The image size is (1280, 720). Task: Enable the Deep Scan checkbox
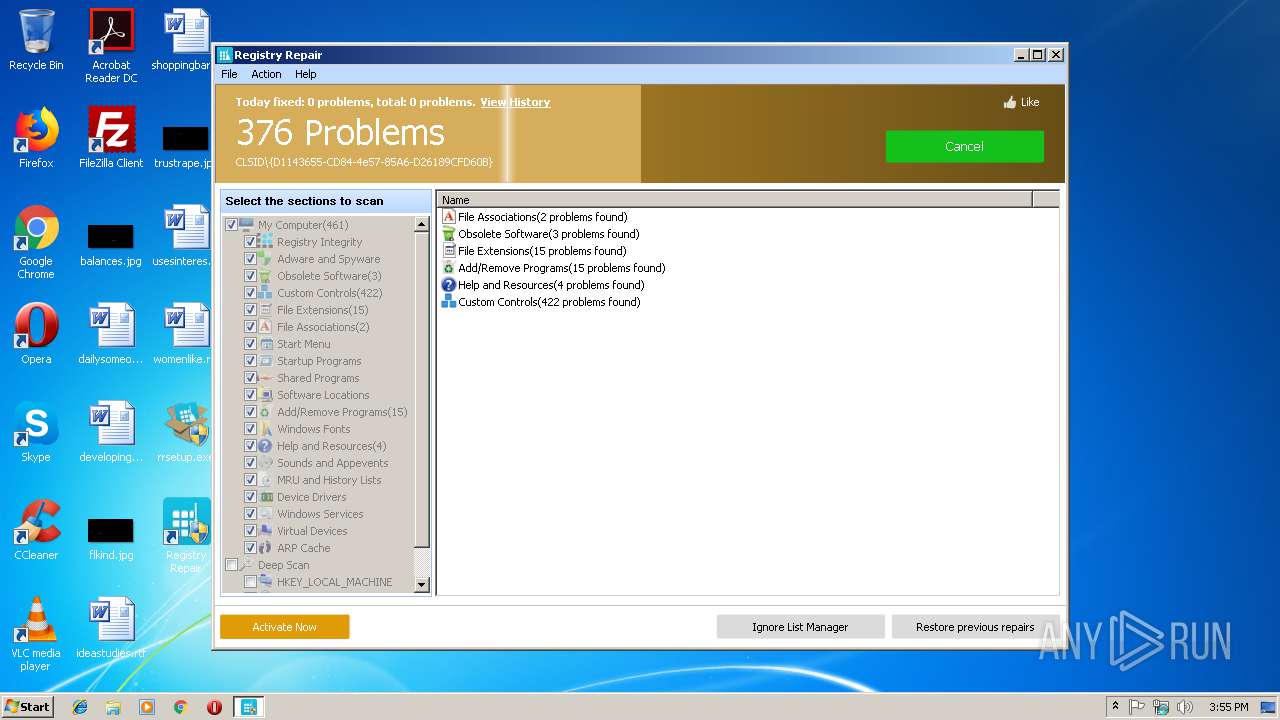pyautogui.click(x=231, y=565)
